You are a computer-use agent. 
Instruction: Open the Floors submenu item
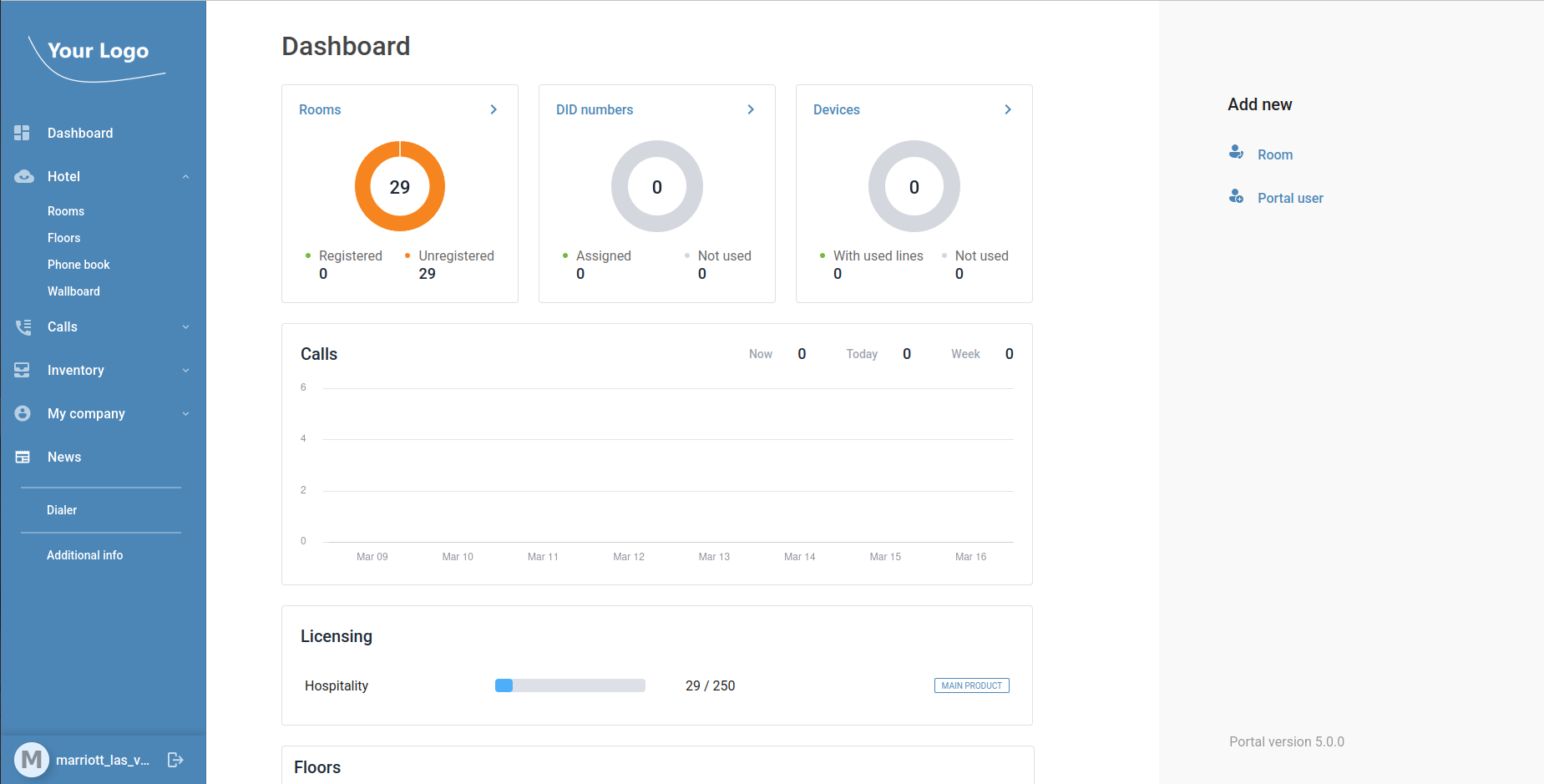pyautogui.click(x=64, y=238)
